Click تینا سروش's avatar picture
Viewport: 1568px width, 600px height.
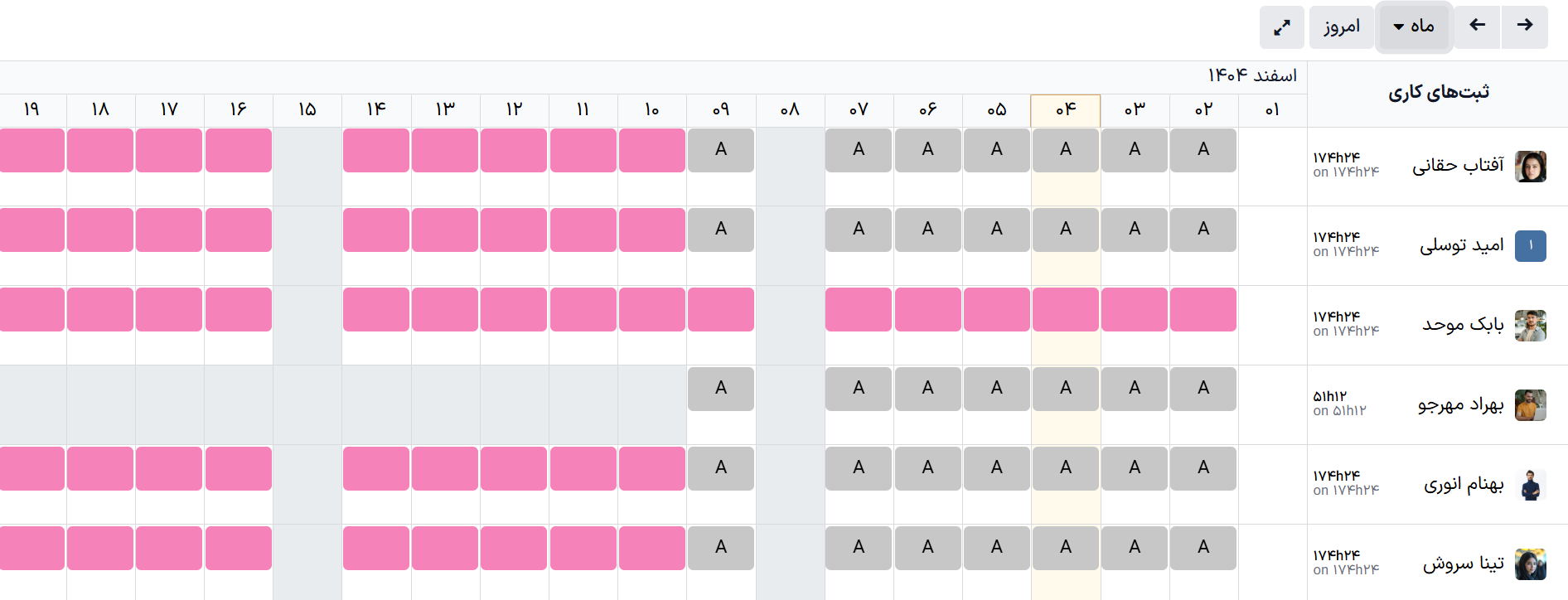point(1530,564)
